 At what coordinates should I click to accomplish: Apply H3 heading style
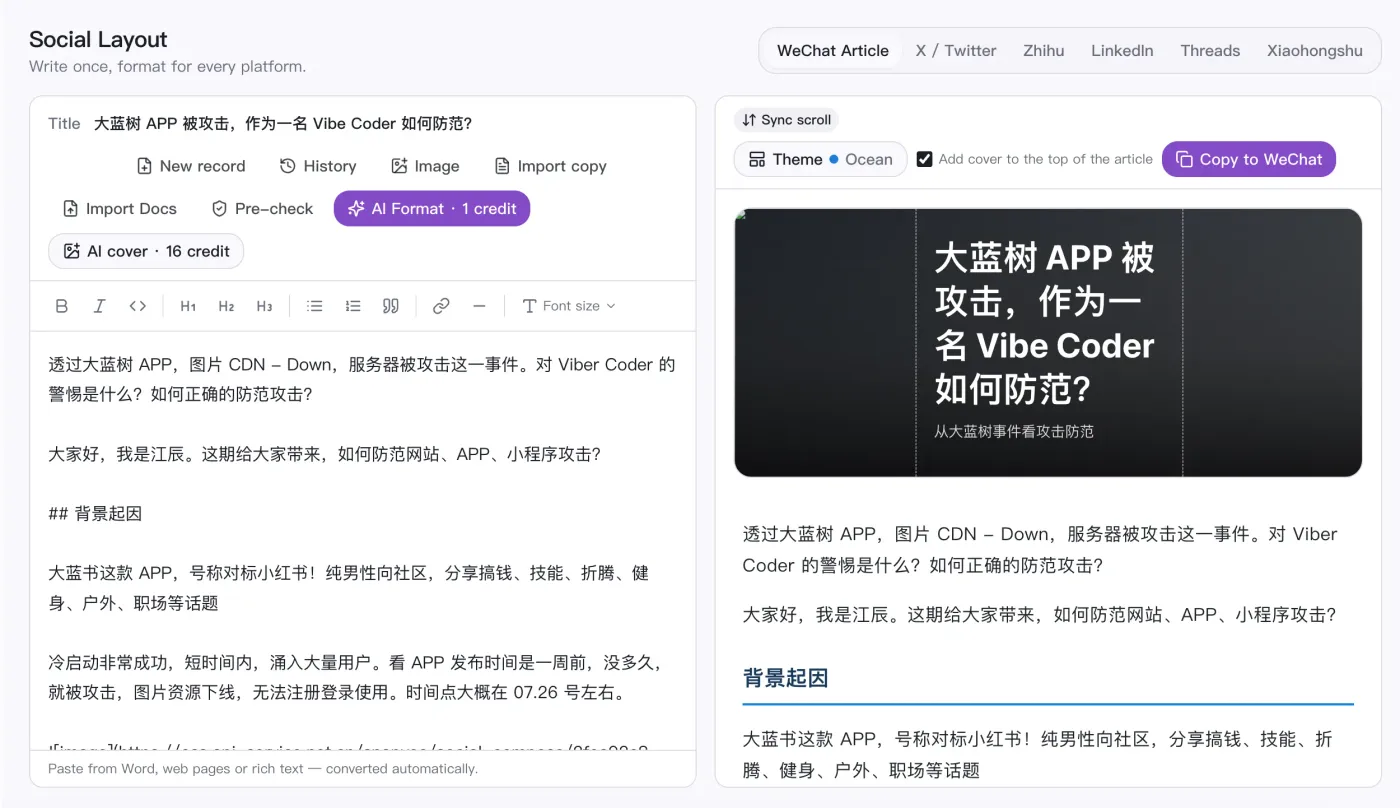coord(264,306)
